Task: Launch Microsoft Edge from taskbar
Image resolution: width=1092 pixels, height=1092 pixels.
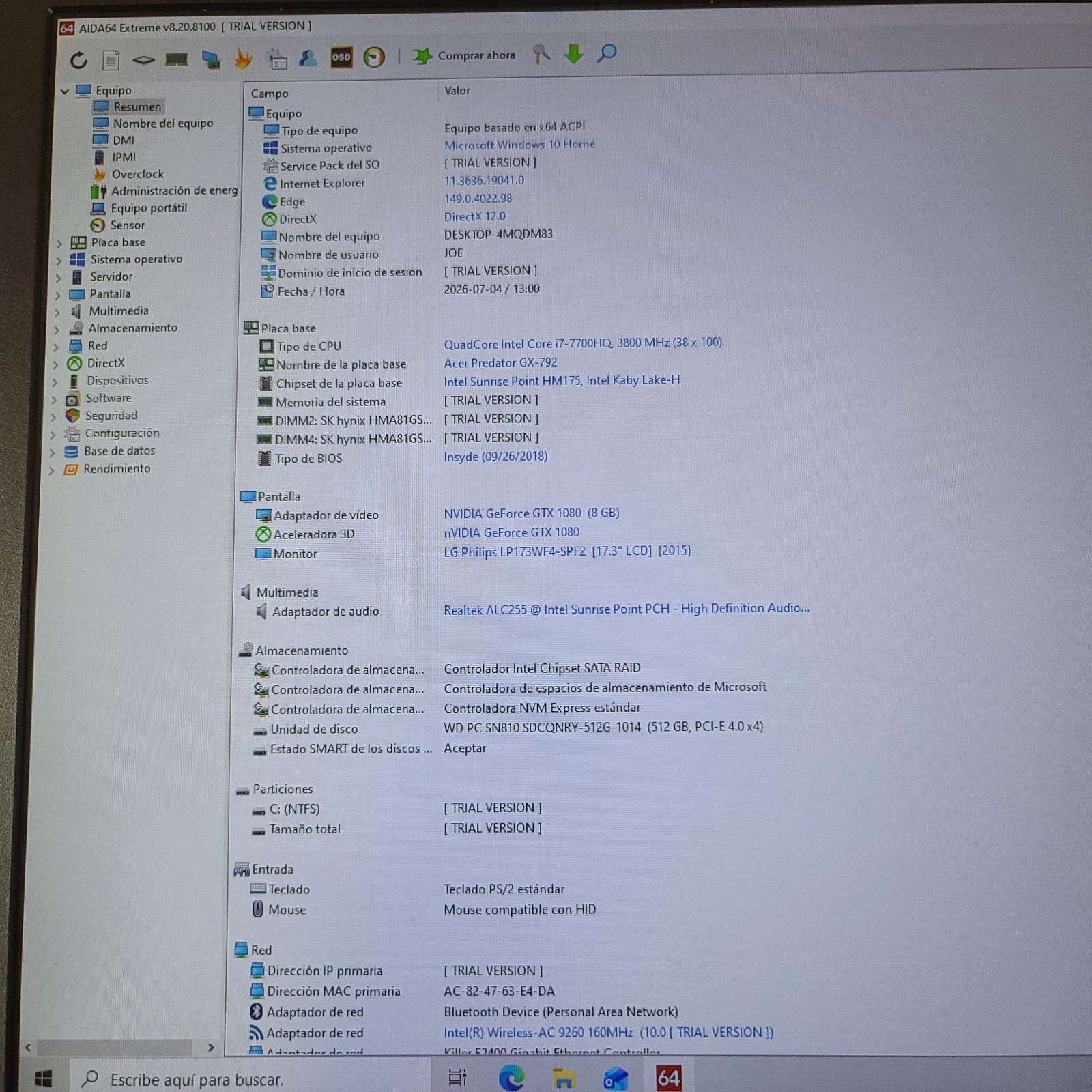Action: pyautogui.click(x=511, y=1078)
